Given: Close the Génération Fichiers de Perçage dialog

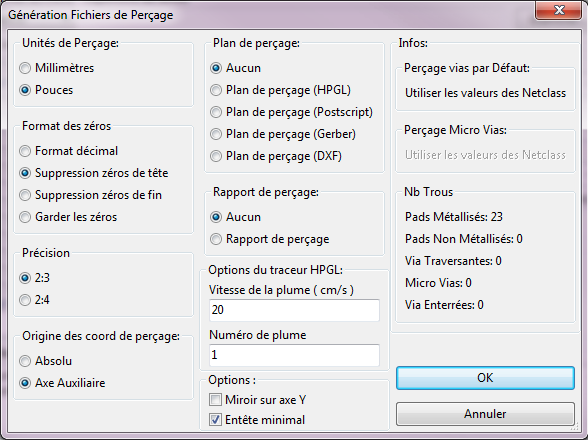Looking at the screenshot, I should [558, 10].
